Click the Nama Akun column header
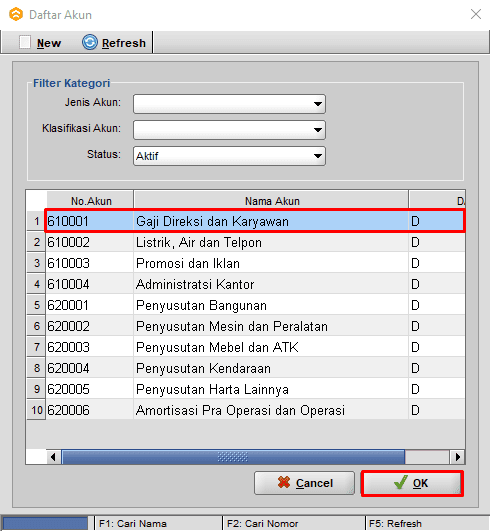 271,201
